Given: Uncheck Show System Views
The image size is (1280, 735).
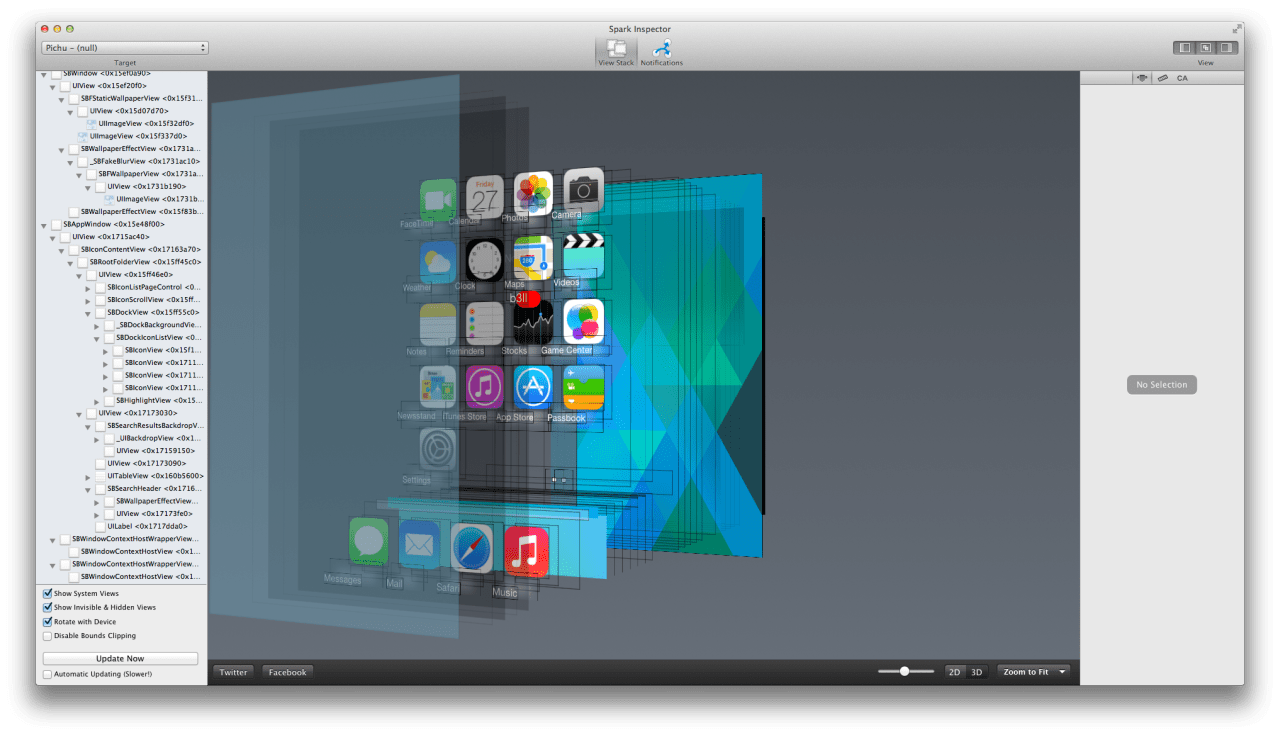Looking at the screenshot, I should tap(48, 593).
